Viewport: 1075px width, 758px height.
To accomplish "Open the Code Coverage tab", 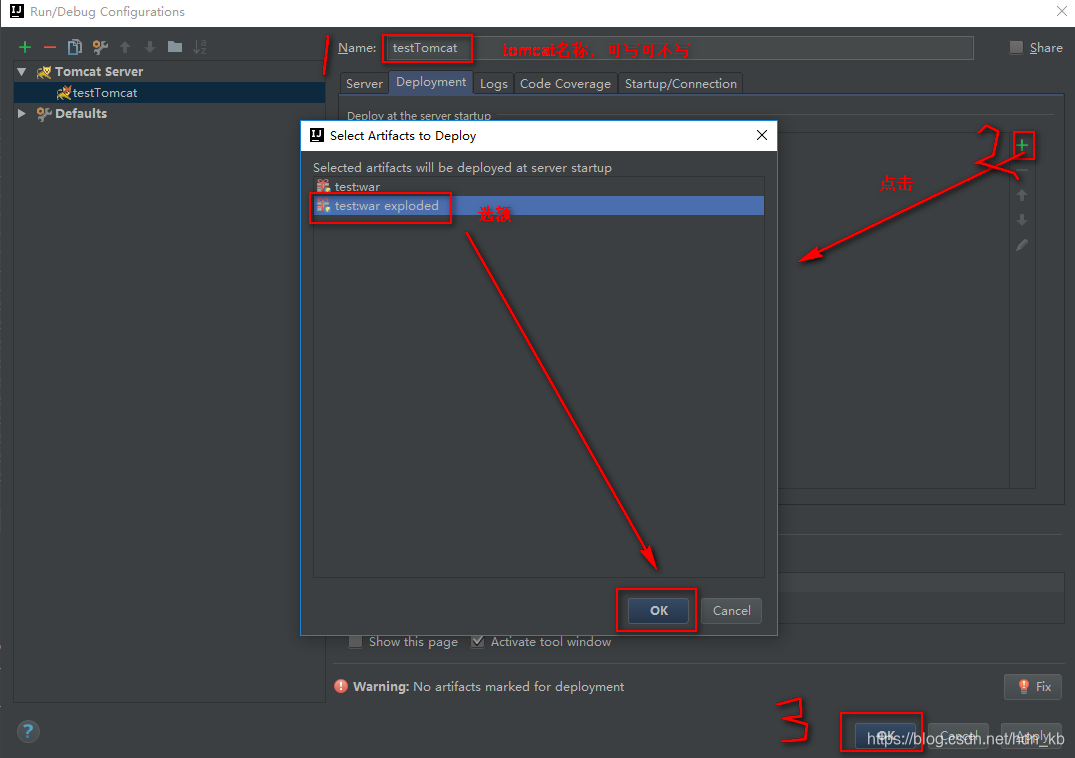I will click(566, 83).
